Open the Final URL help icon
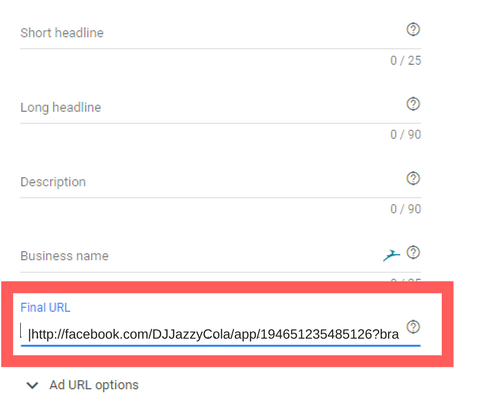The width and height of the screenshot is (478, 416). coord(413,327)
